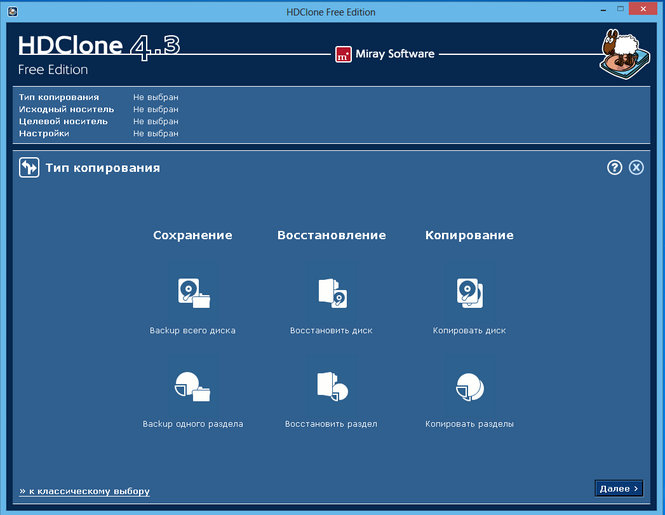Click the Восстановить диск label
Screen dimensions: 665x515
[x=331, y=330]
